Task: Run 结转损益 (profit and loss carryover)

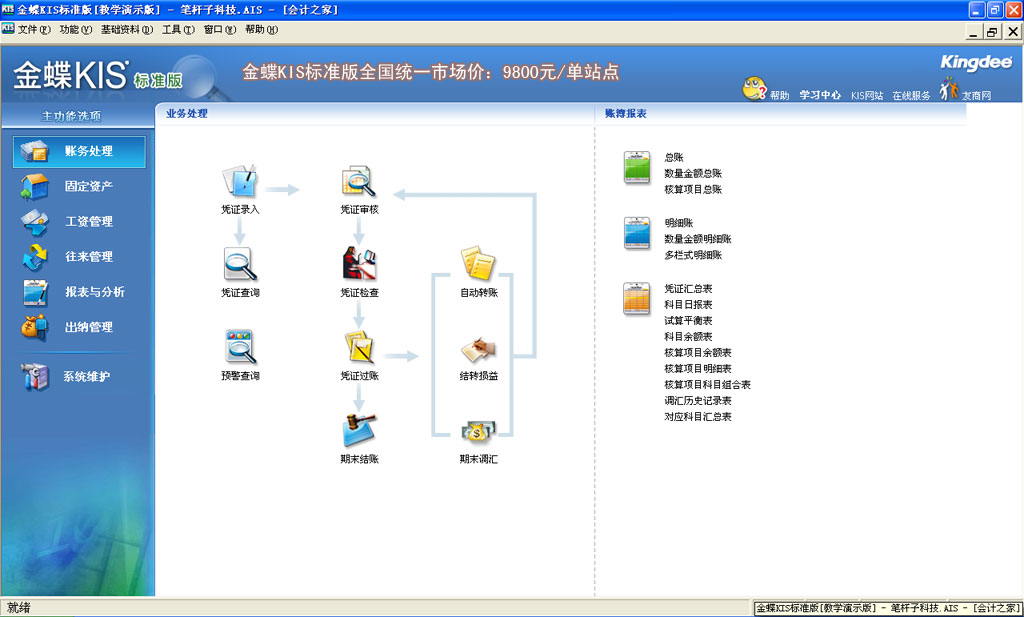Action: pyautogui.click(x=478, y=349)
